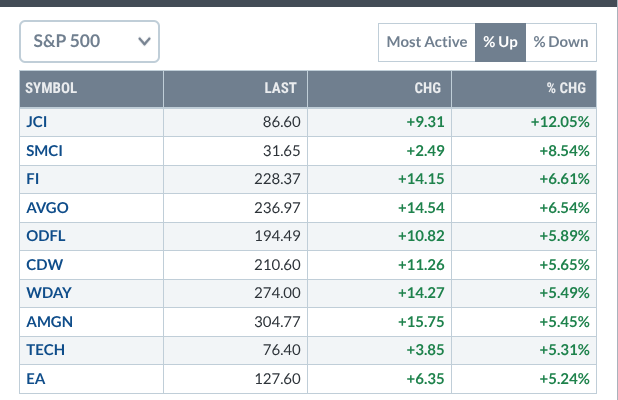The image size is (618, 400).
Task: Click the +9.31 change for JCI
Action: tap(425, 122)
